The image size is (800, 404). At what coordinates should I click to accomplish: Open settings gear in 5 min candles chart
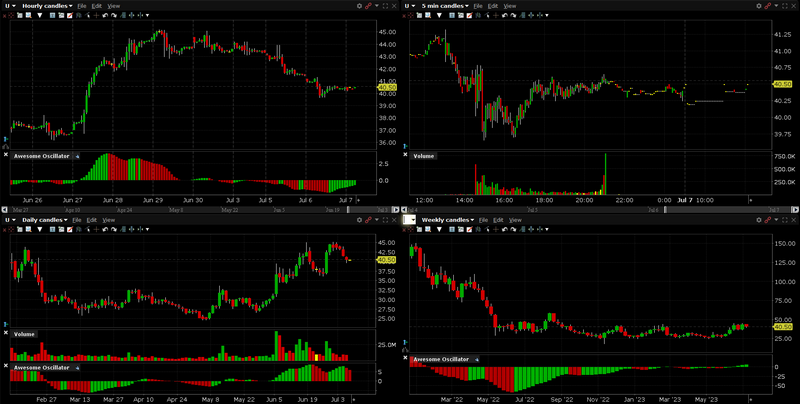tap(758, 6)
